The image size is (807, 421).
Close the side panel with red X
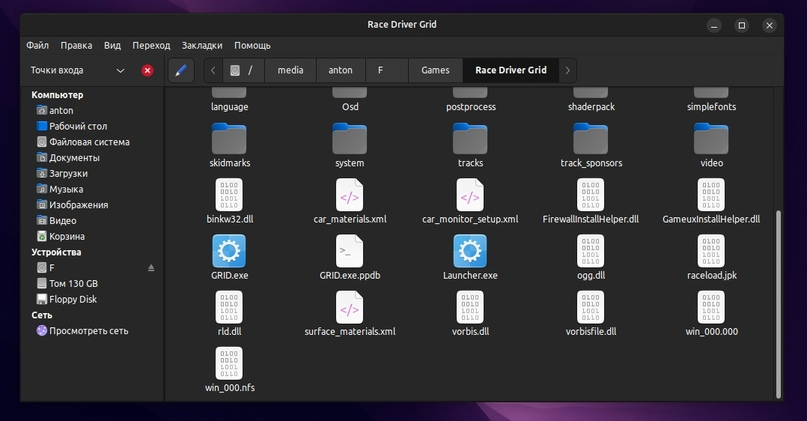pos(147,71)
